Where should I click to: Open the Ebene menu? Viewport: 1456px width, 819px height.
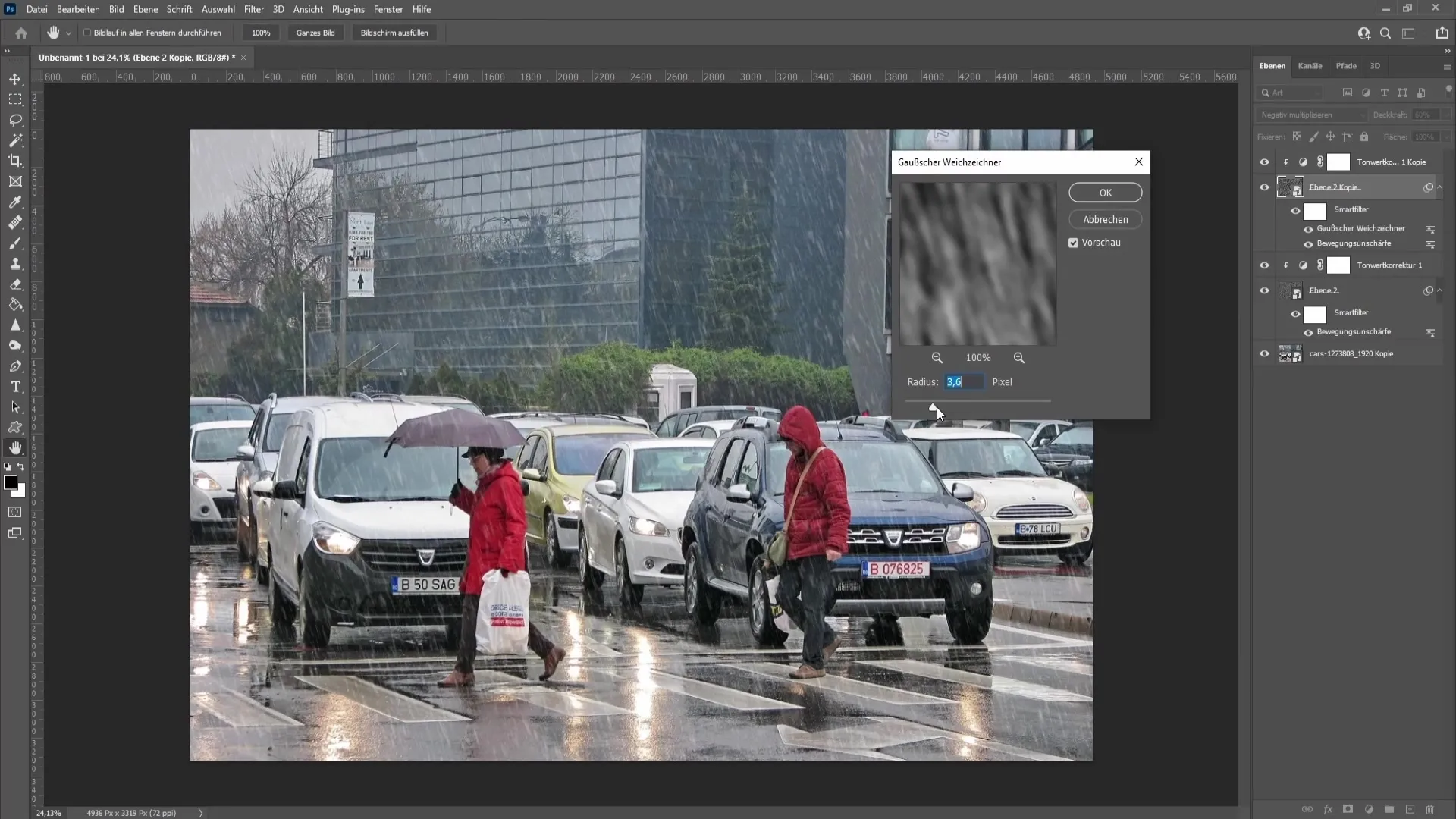[146, 9]
